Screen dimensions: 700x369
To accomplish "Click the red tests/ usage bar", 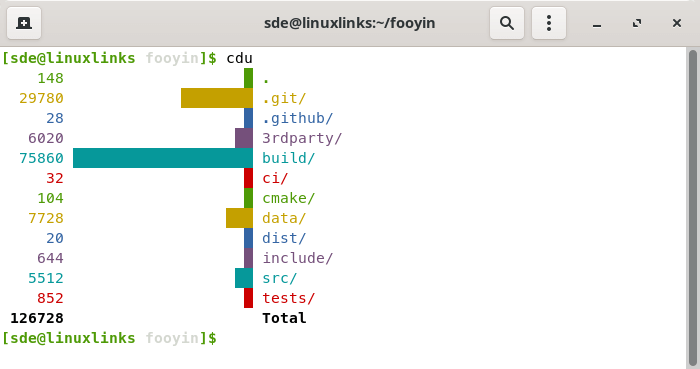I will tap(248, 298).
